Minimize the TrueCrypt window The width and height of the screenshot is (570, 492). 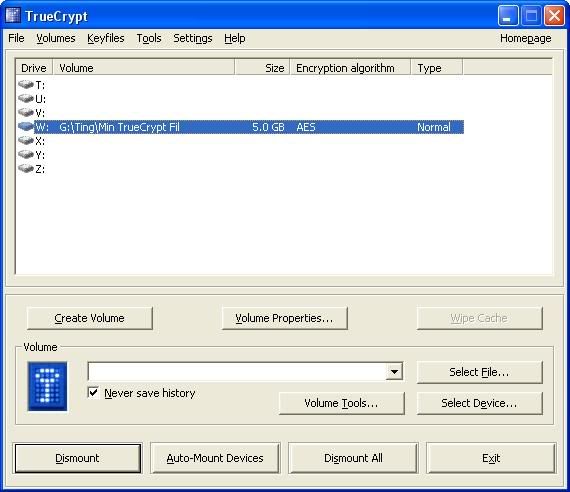coord(508,16)
